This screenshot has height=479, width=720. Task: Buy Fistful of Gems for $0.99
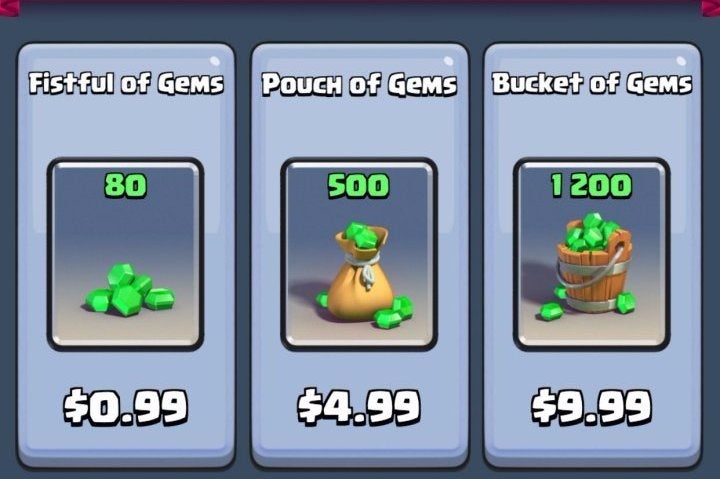(x=125, y=407)
